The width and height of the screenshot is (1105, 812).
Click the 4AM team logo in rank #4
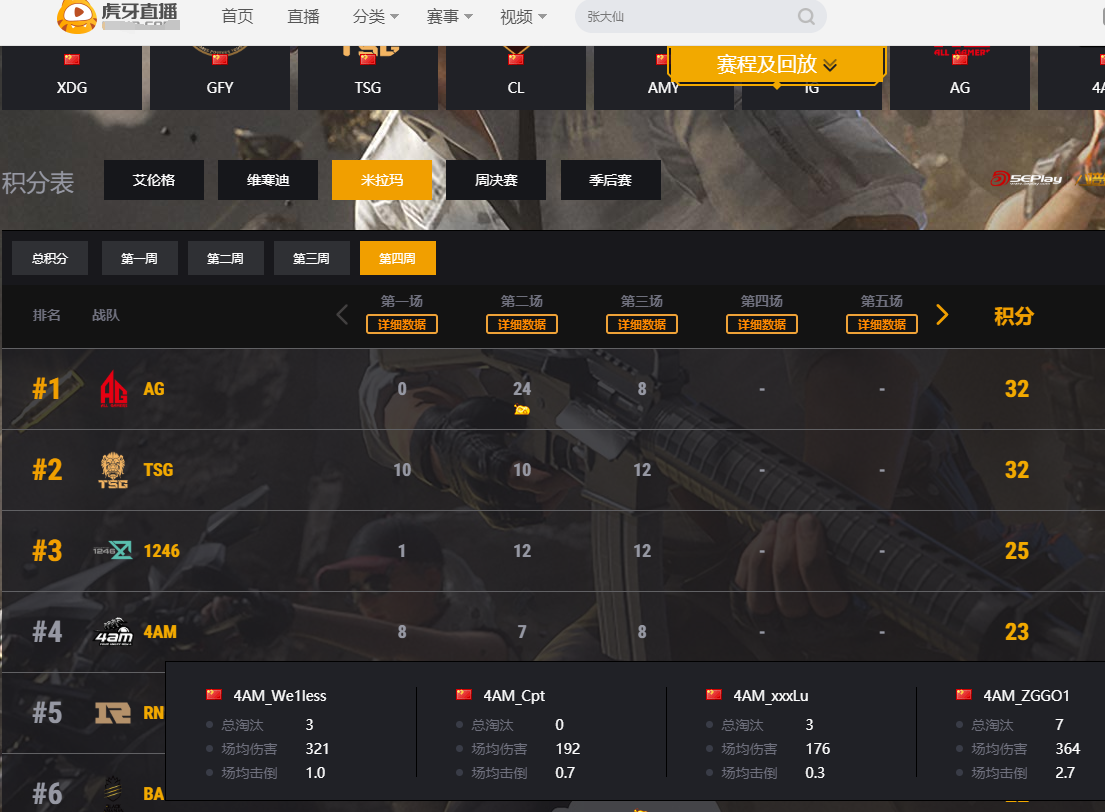[113, 632]
